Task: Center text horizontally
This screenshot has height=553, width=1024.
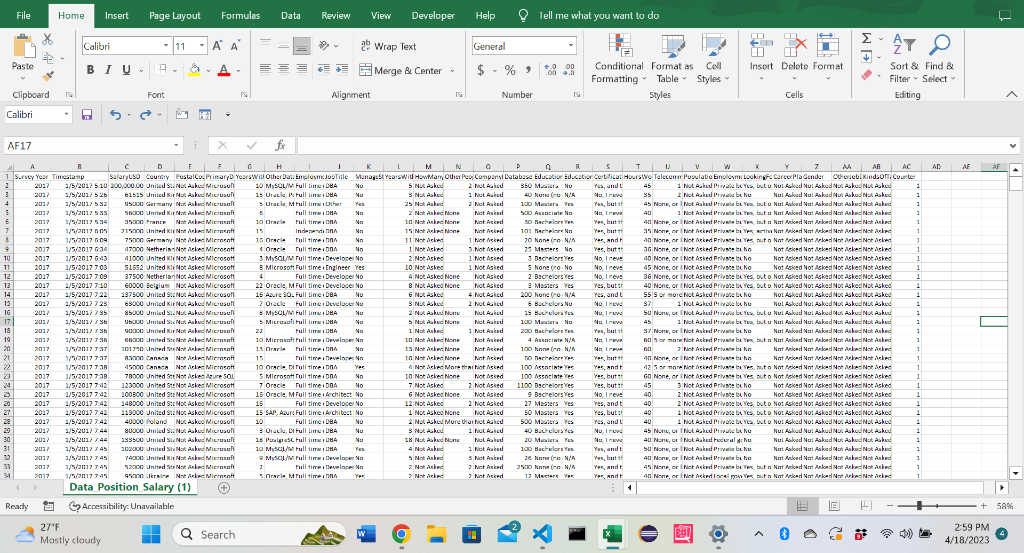Action: [283, 69]
